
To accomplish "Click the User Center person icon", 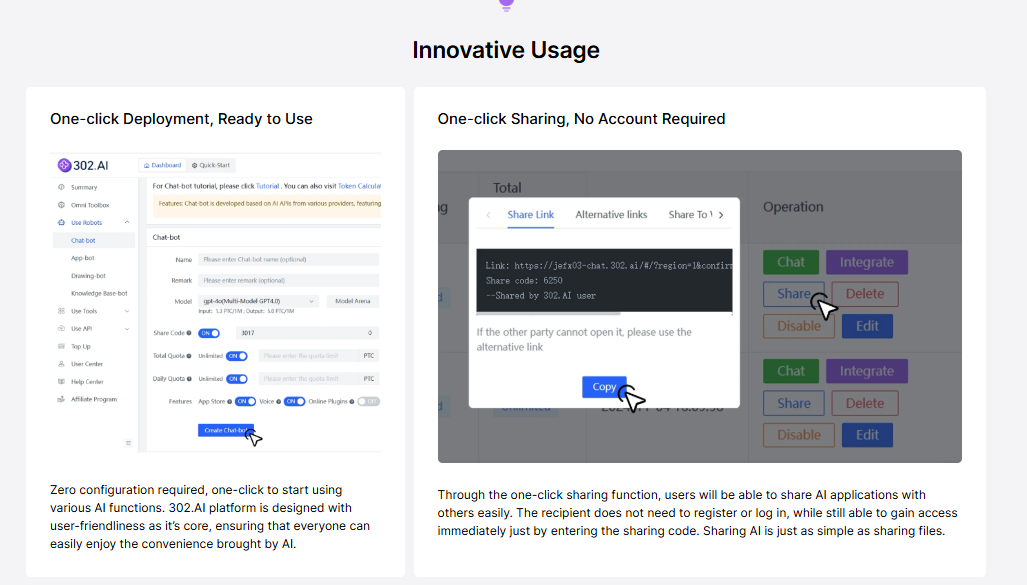I will (62, 364).
